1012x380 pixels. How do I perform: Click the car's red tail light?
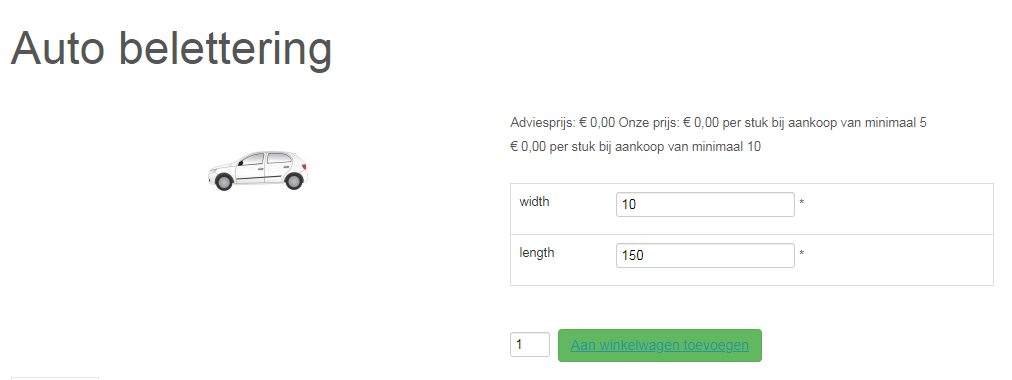tap(304, 166)
